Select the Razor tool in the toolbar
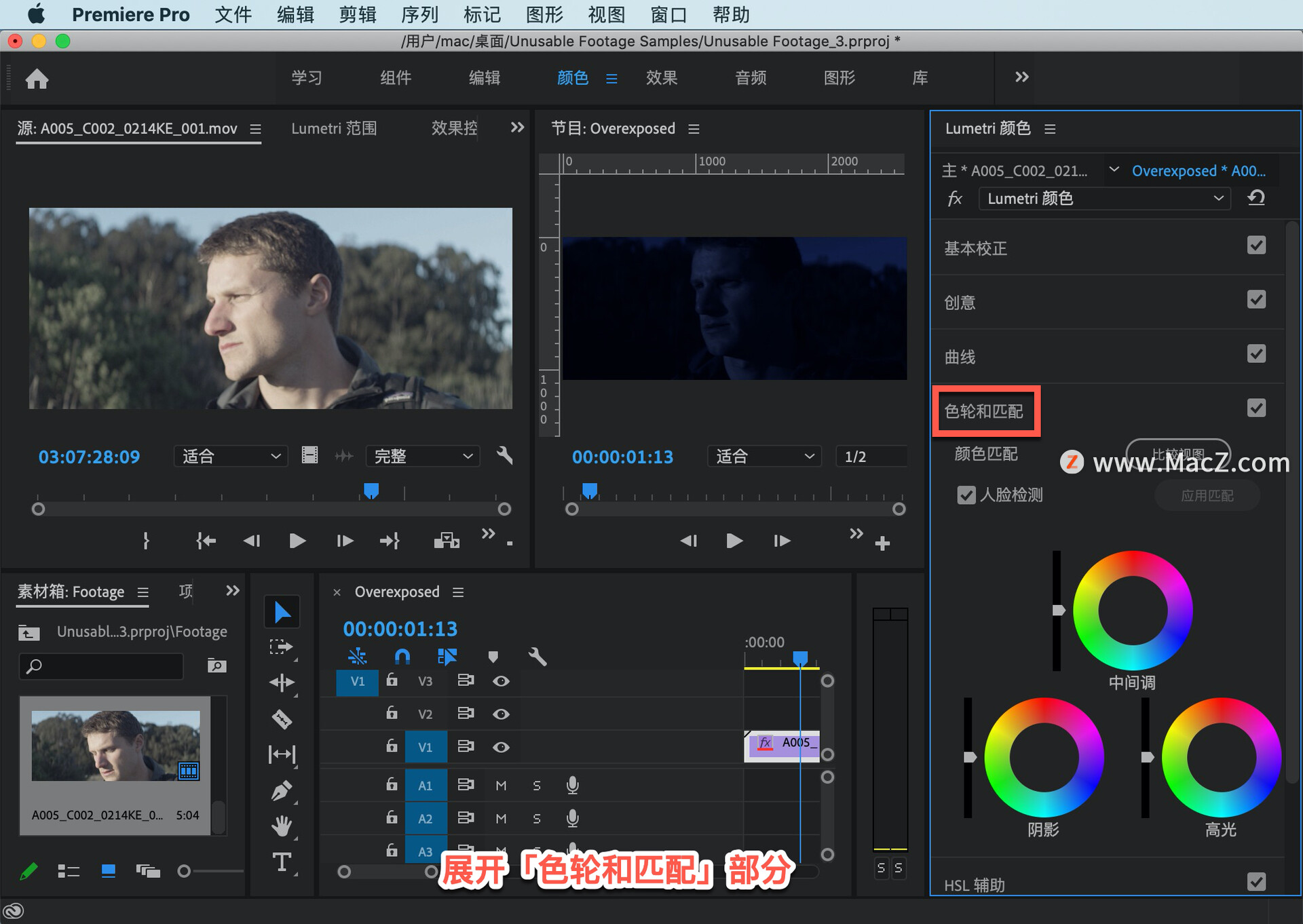 pos(282,718)
